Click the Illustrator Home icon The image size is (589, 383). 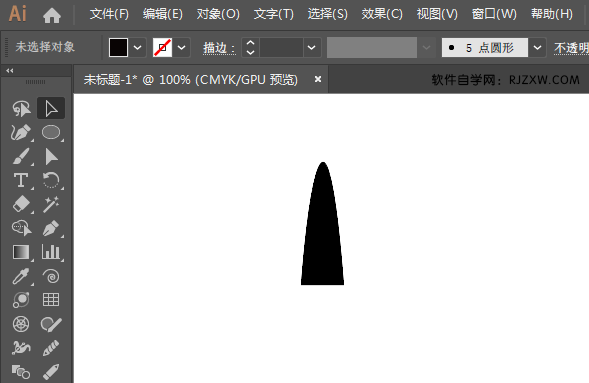coord(52,15)
